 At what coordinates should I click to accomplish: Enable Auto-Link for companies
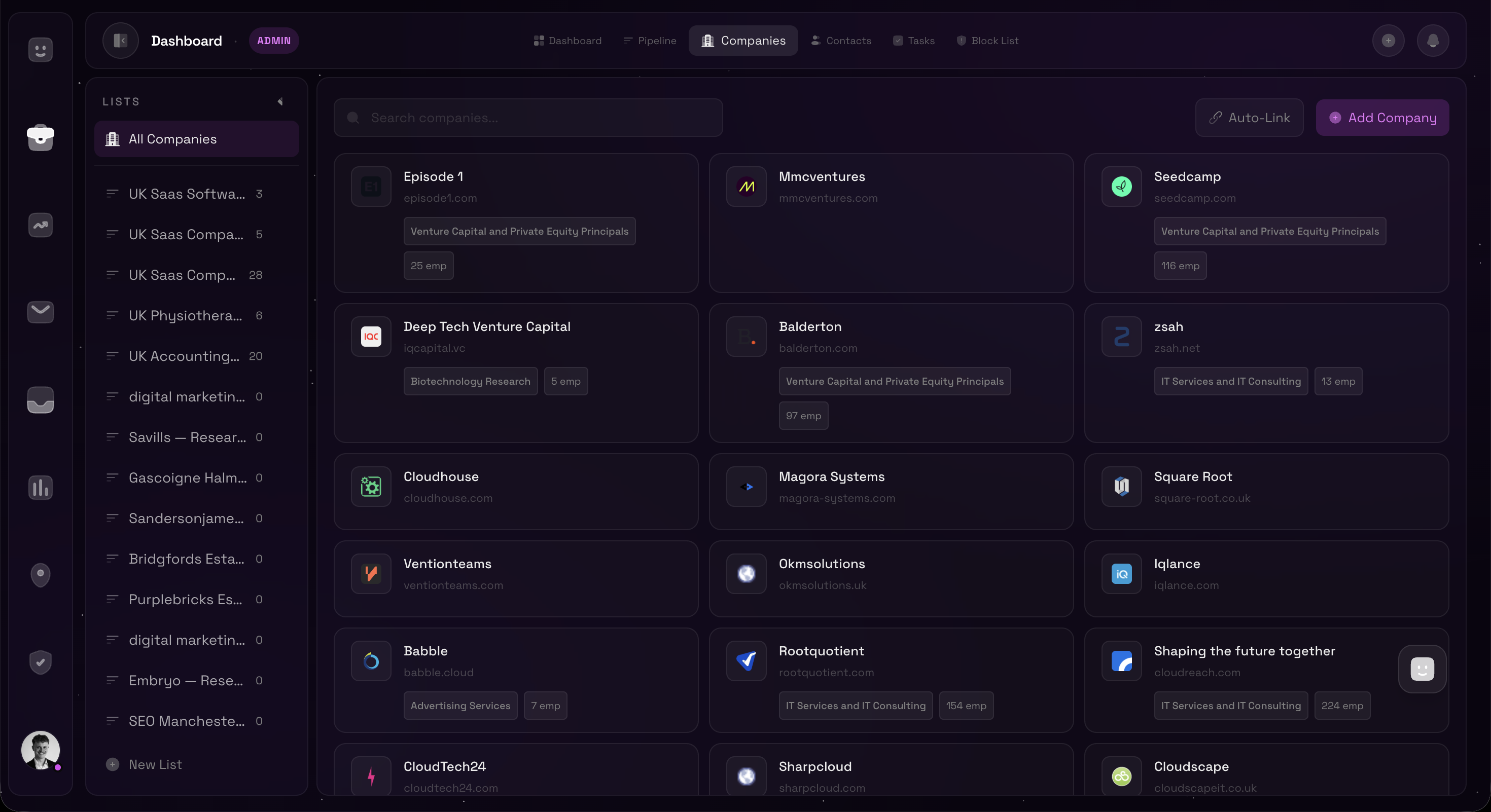(1249, 118)
